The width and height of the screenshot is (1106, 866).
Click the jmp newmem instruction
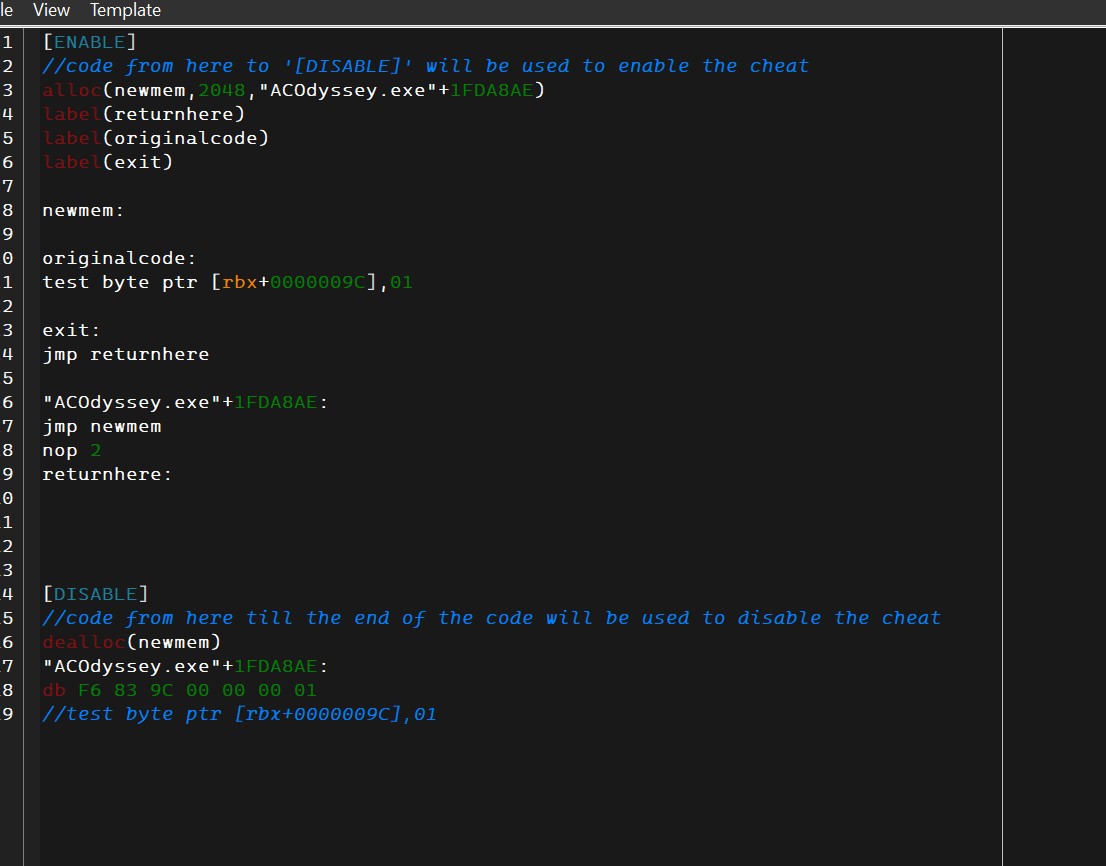[x=101, y=426]
